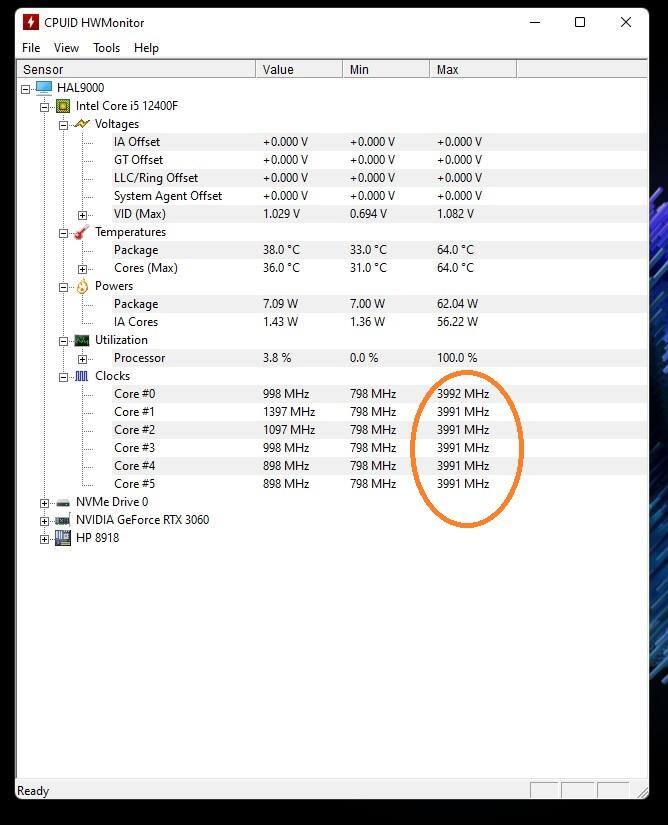Click the NVIDIA GeForce RTX 3060 card icon

pos(63,520)
